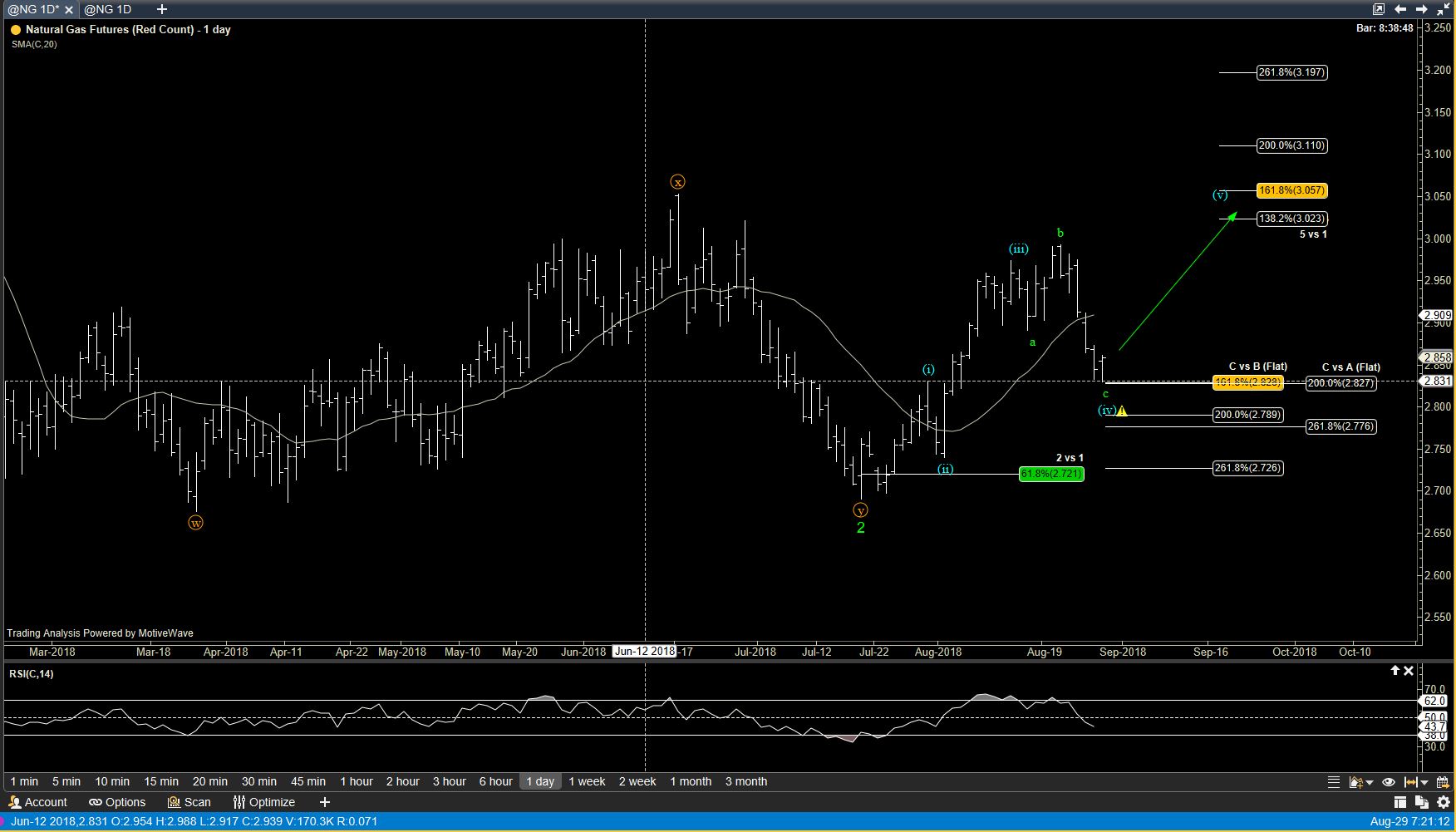Click the yellow warning triangle near wave (iv)
This screenshot has width=1456, height=832.
click(x=1122, y=411)
